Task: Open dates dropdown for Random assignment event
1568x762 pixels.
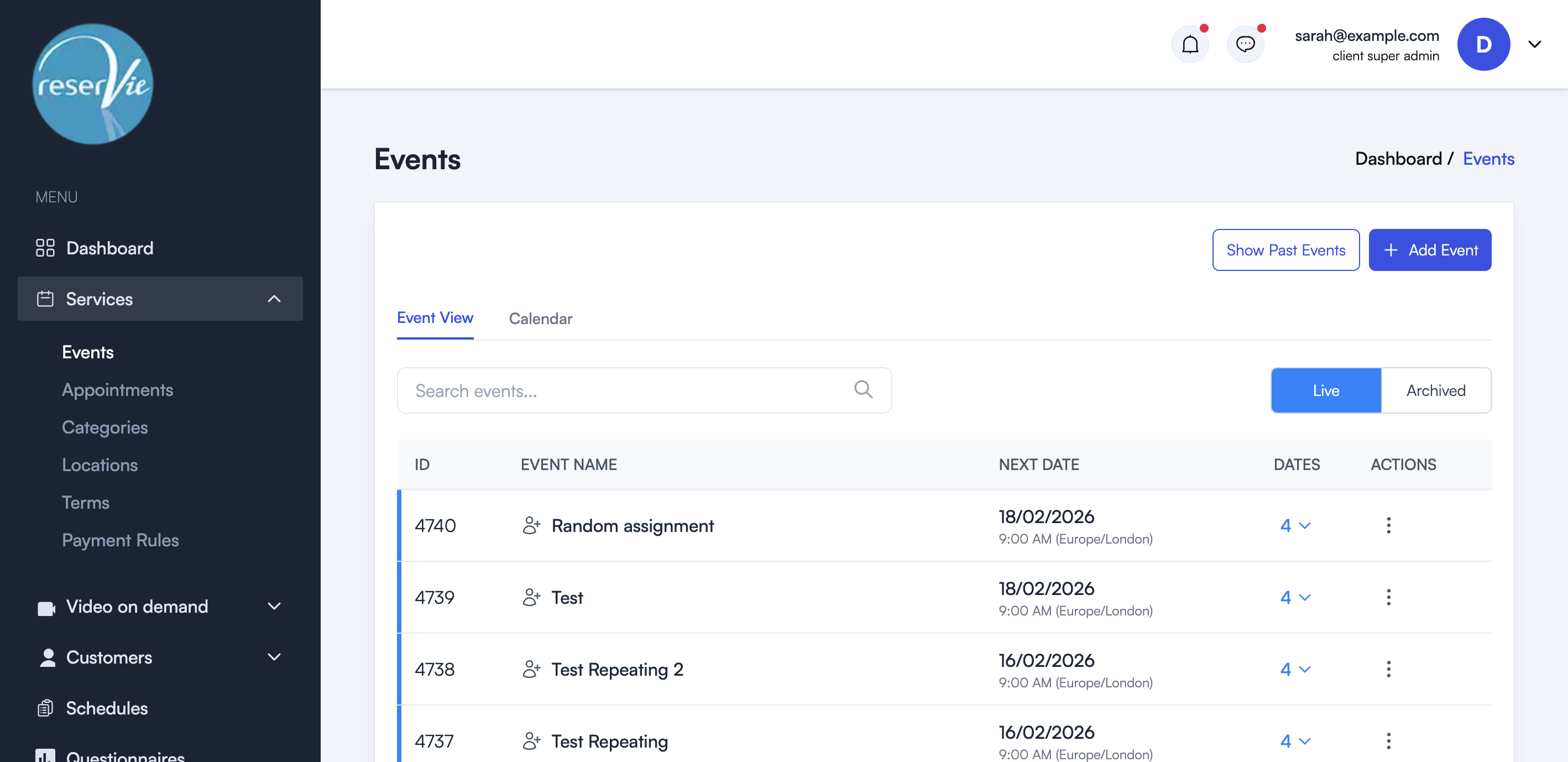Action: click(x=1295, y=525)
